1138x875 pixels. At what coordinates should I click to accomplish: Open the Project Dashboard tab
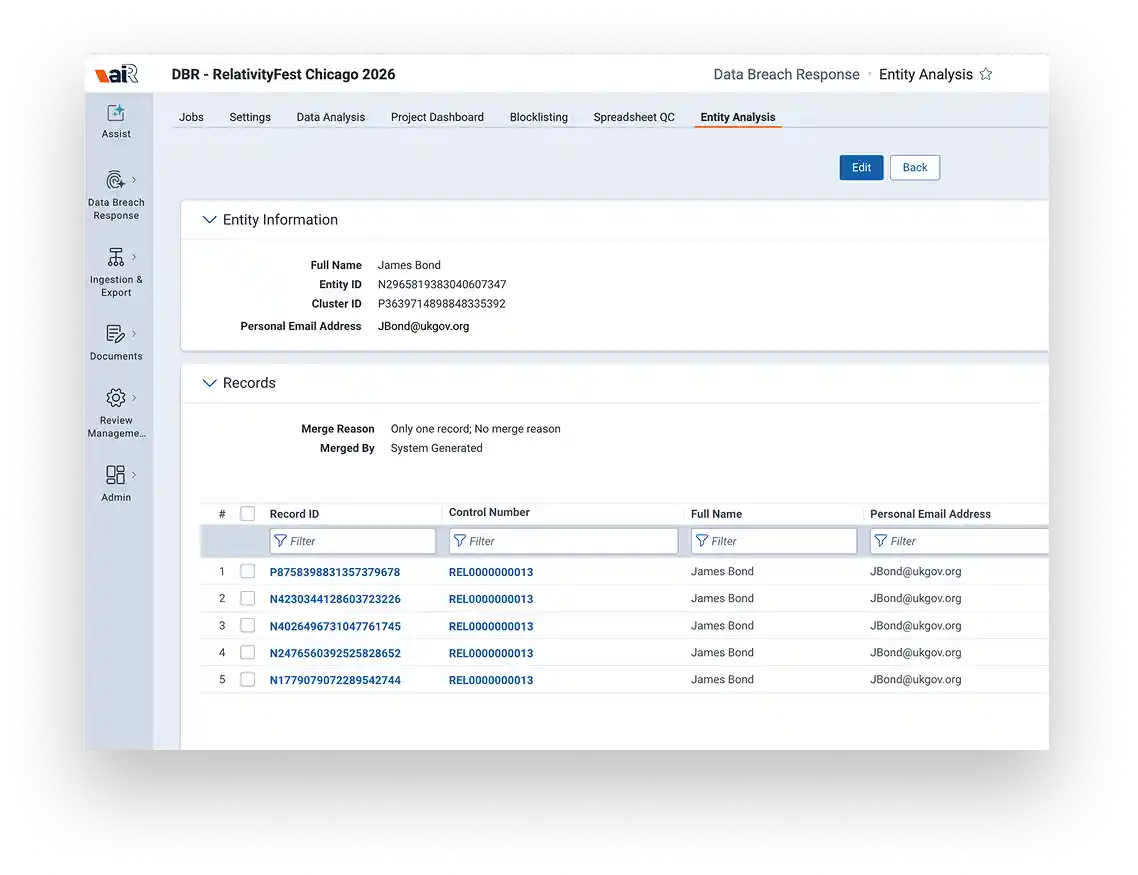(437, 117)
